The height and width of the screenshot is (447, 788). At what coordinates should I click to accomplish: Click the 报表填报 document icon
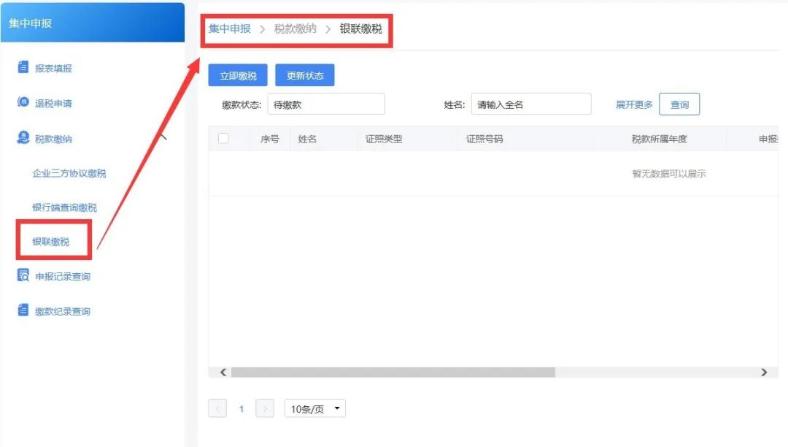(23, 67)
